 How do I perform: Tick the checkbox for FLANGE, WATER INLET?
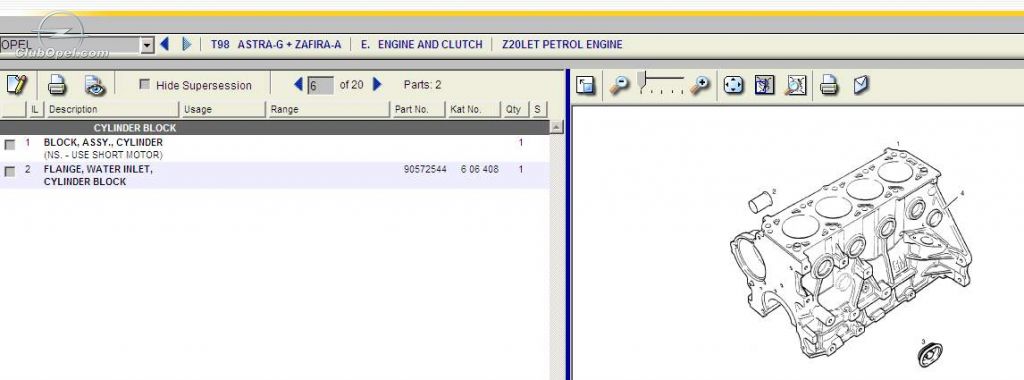point(10,171)
